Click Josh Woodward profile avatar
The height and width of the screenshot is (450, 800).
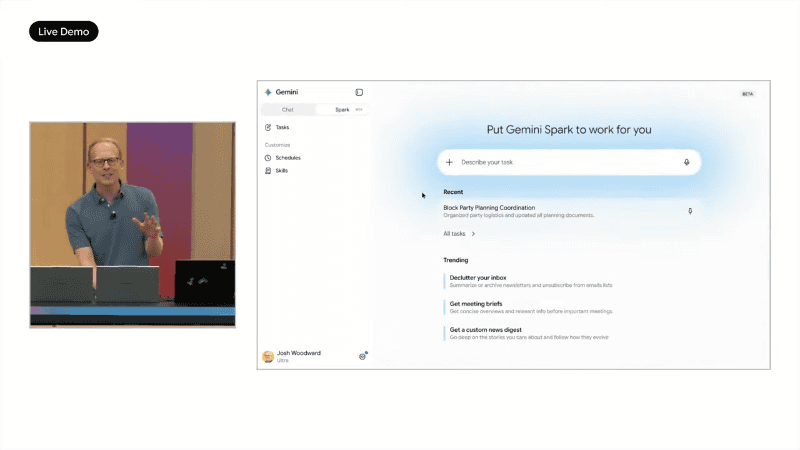coord(268,357)
